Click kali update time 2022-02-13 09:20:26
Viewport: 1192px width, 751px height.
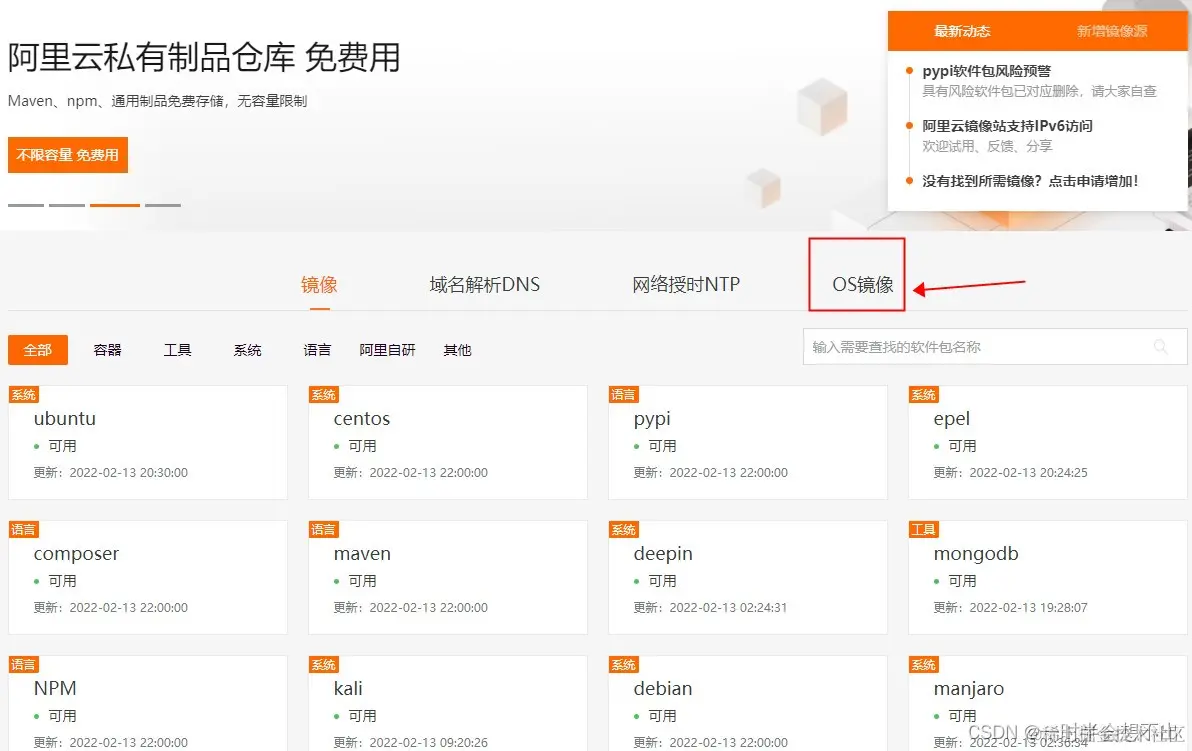click(429, 743)
